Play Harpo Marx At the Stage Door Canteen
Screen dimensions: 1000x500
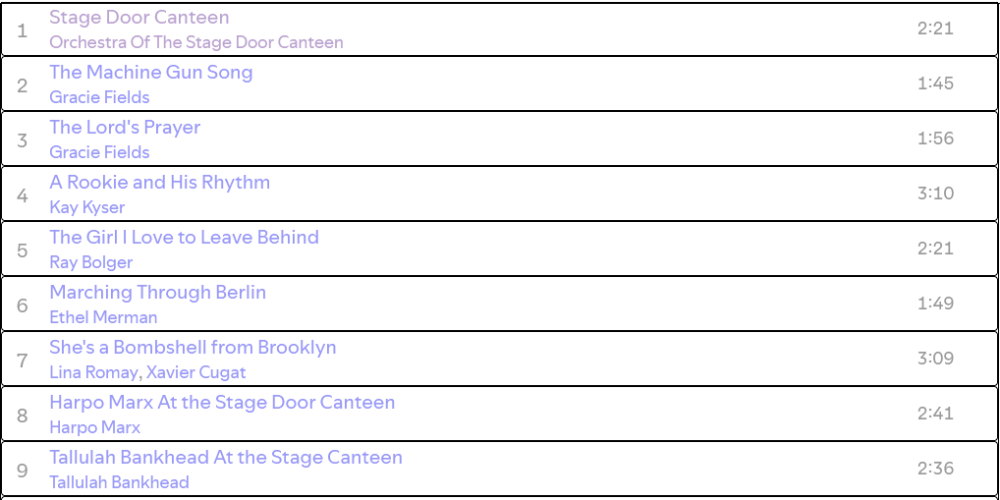click(222, 403)
